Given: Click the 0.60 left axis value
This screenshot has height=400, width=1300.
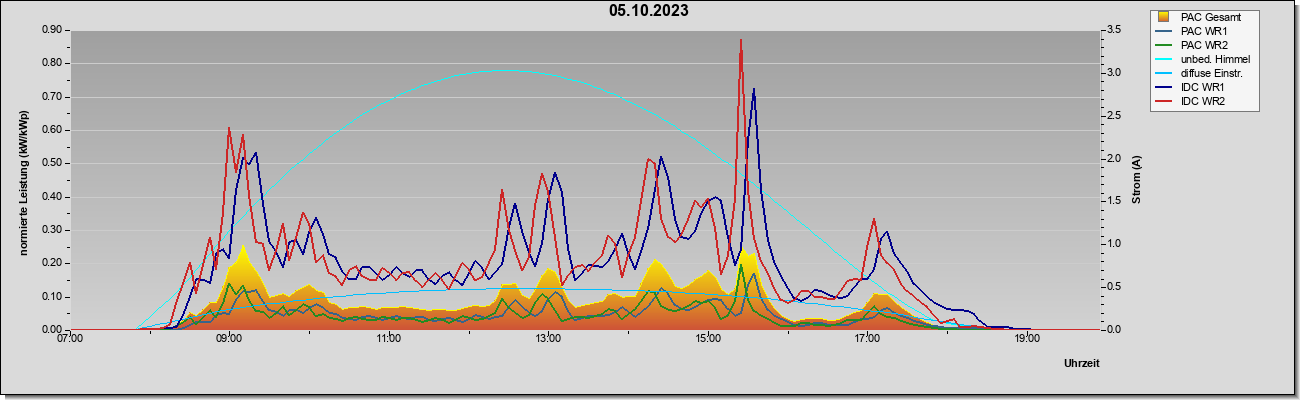Looking at the screenshot, I should [52, 130].
